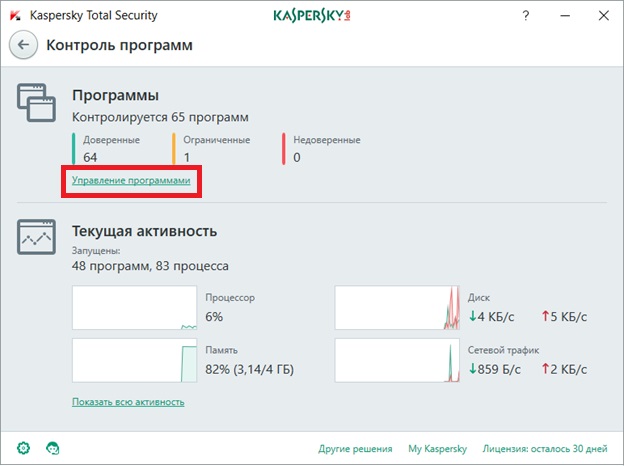624x466 pixels.
Task: Click the Недоверенные count 0
Action: click(297, 157)
